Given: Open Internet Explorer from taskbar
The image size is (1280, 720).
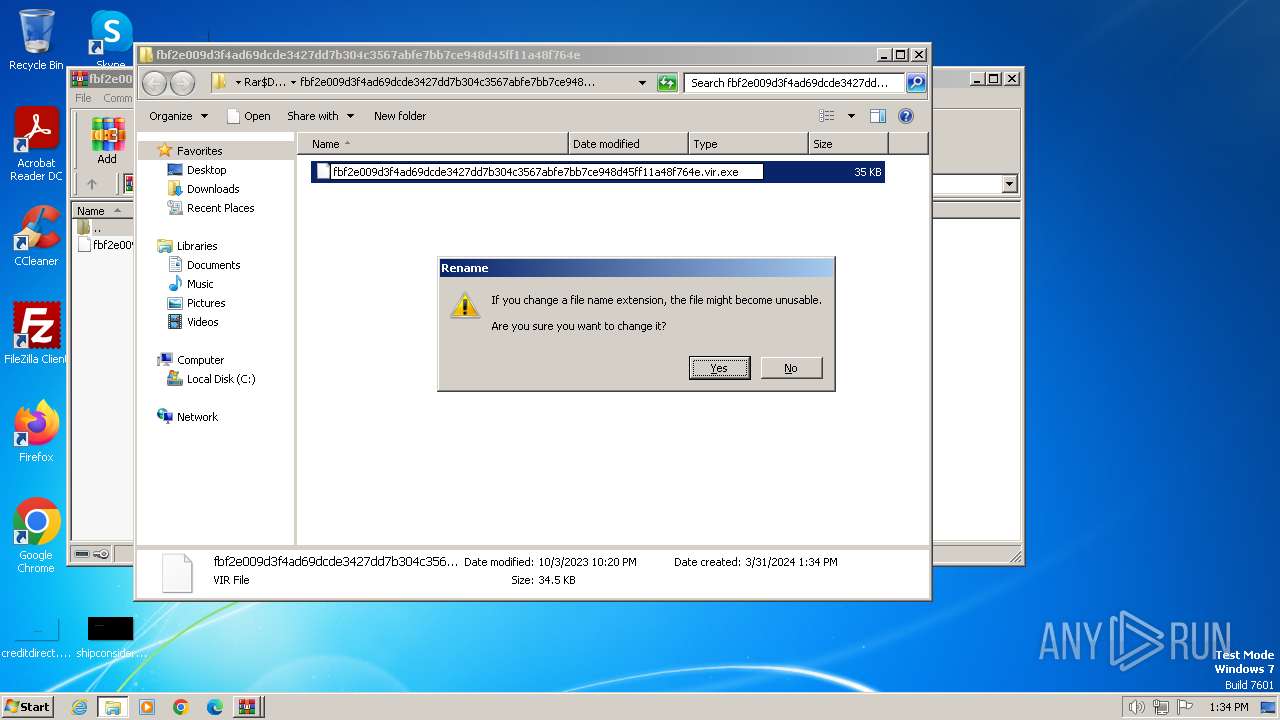Looking at the screenshot, I should (x=79, y=707).
